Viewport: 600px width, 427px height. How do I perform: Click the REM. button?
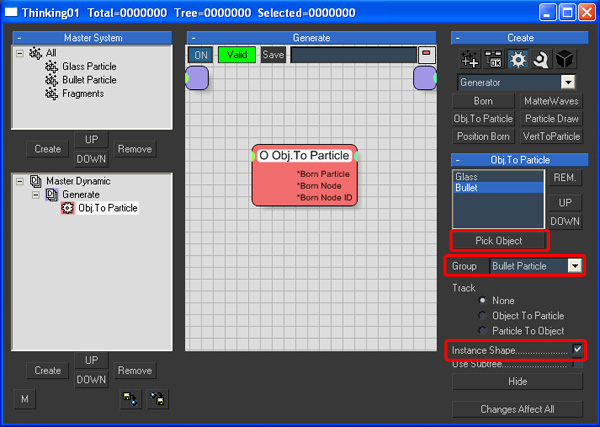click(x=565, y=178)
